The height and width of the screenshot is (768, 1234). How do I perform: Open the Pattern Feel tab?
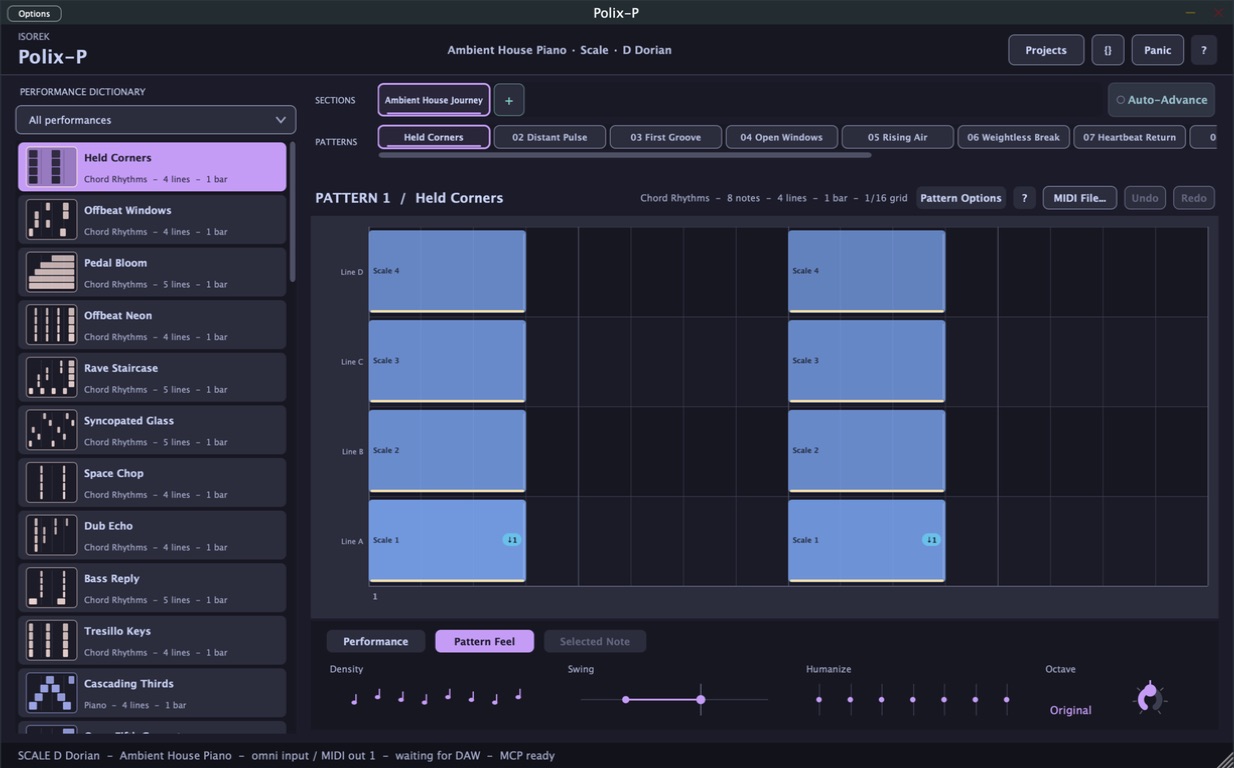(x=484, y=641)
